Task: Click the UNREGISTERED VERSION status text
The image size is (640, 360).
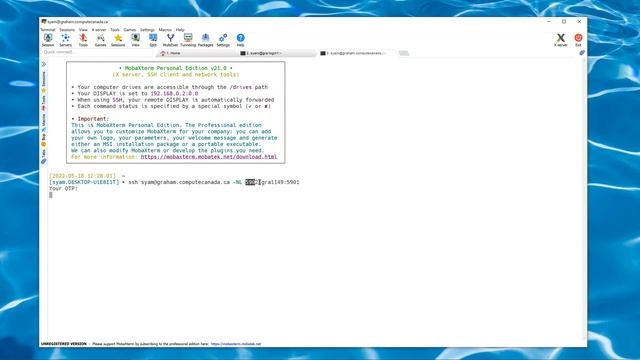Action: pos(64,344)
